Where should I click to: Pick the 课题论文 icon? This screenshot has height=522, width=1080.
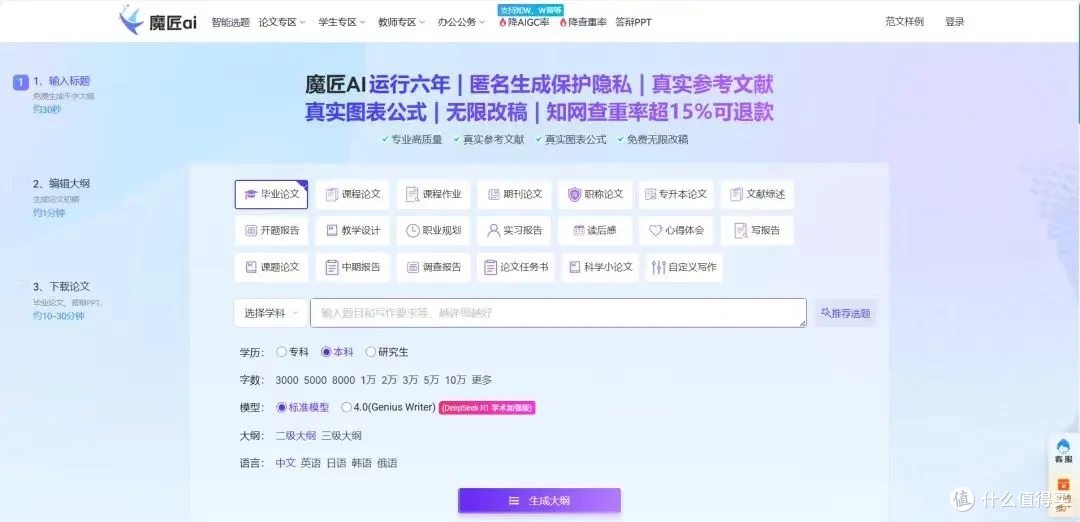251,267
